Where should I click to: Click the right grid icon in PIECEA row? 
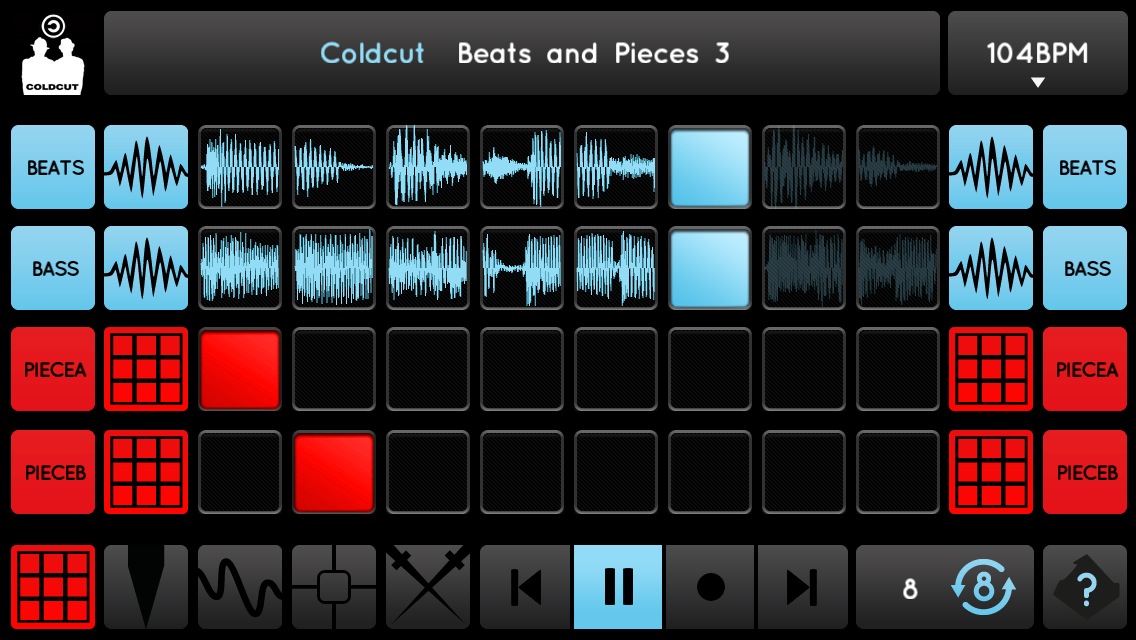(x=991, y=370)
